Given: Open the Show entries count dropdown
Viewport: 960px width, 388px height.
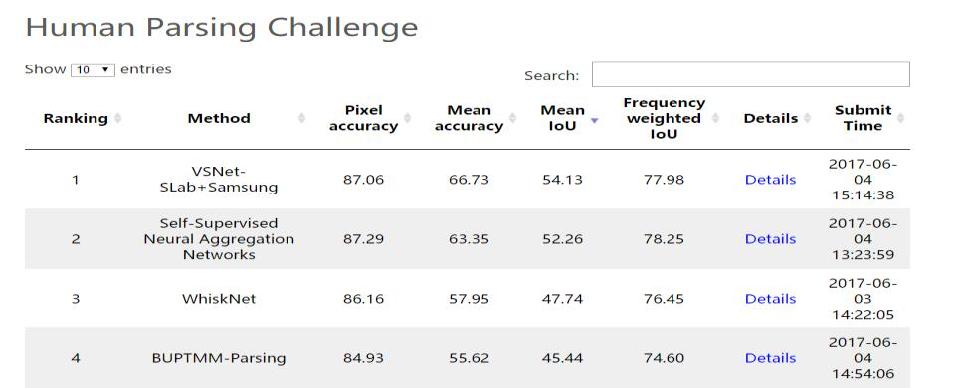Looking at the screenshot, I should (93, 70).
